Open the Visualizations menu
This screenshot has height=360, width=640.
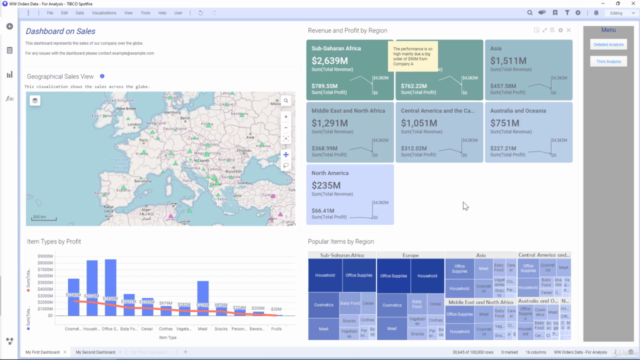pos(104,13)
